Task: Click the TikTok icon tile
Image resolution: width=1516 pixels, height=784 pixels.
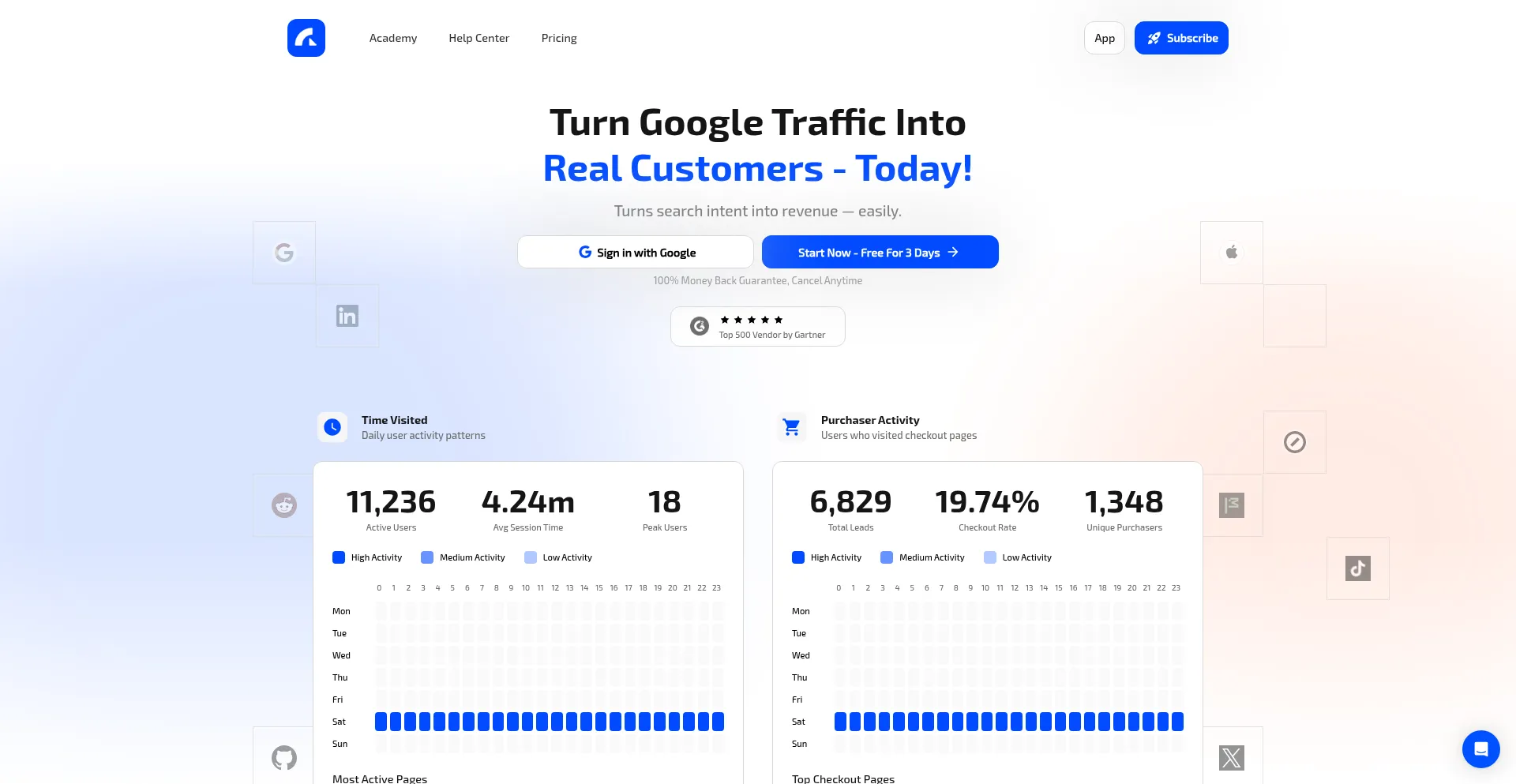Action: 1357,568
